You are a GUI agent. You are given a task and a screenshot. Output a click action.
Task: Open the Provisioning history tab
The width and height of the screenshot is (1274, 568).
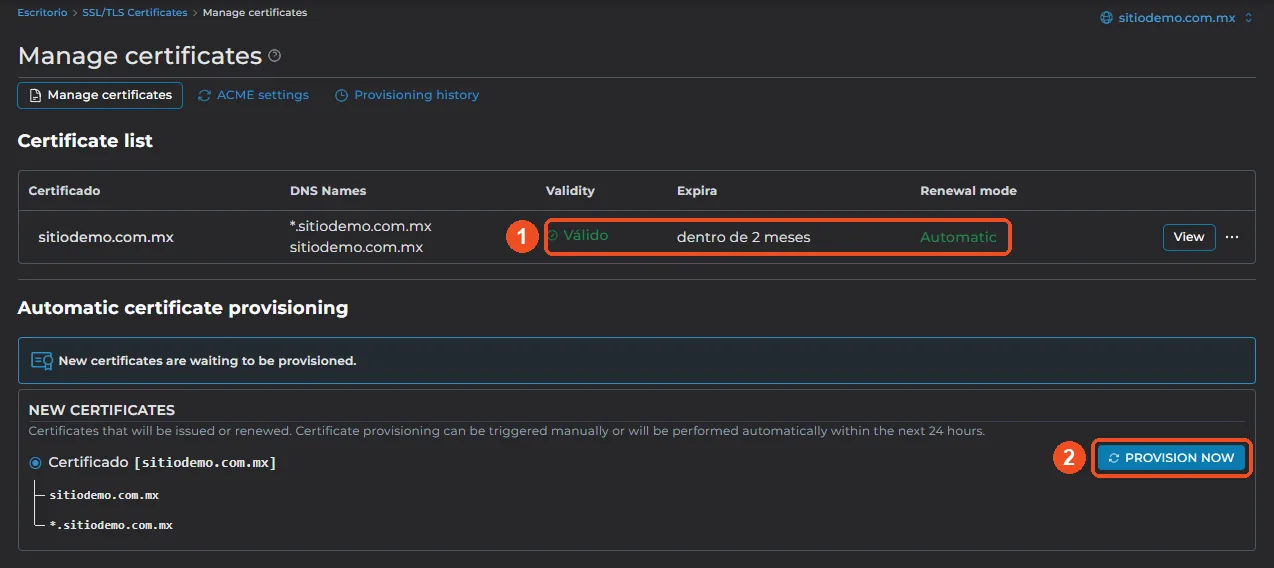[x=407, y=95]
